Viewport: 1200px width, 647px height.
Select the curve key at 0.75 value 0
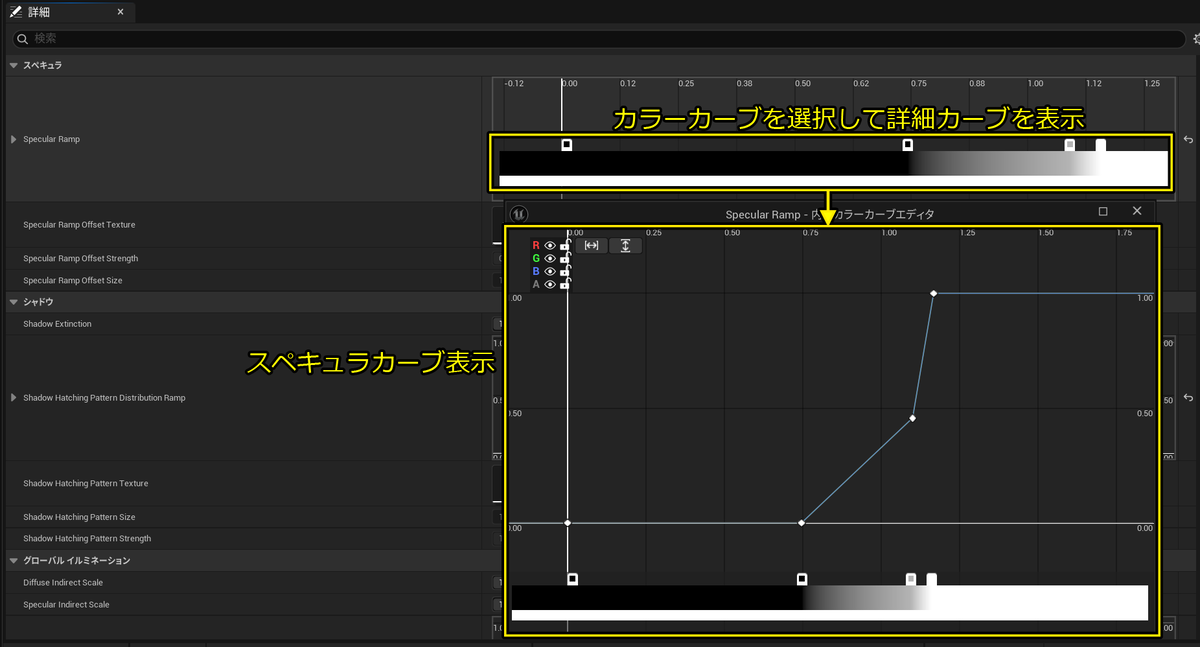tap(802, 523)
